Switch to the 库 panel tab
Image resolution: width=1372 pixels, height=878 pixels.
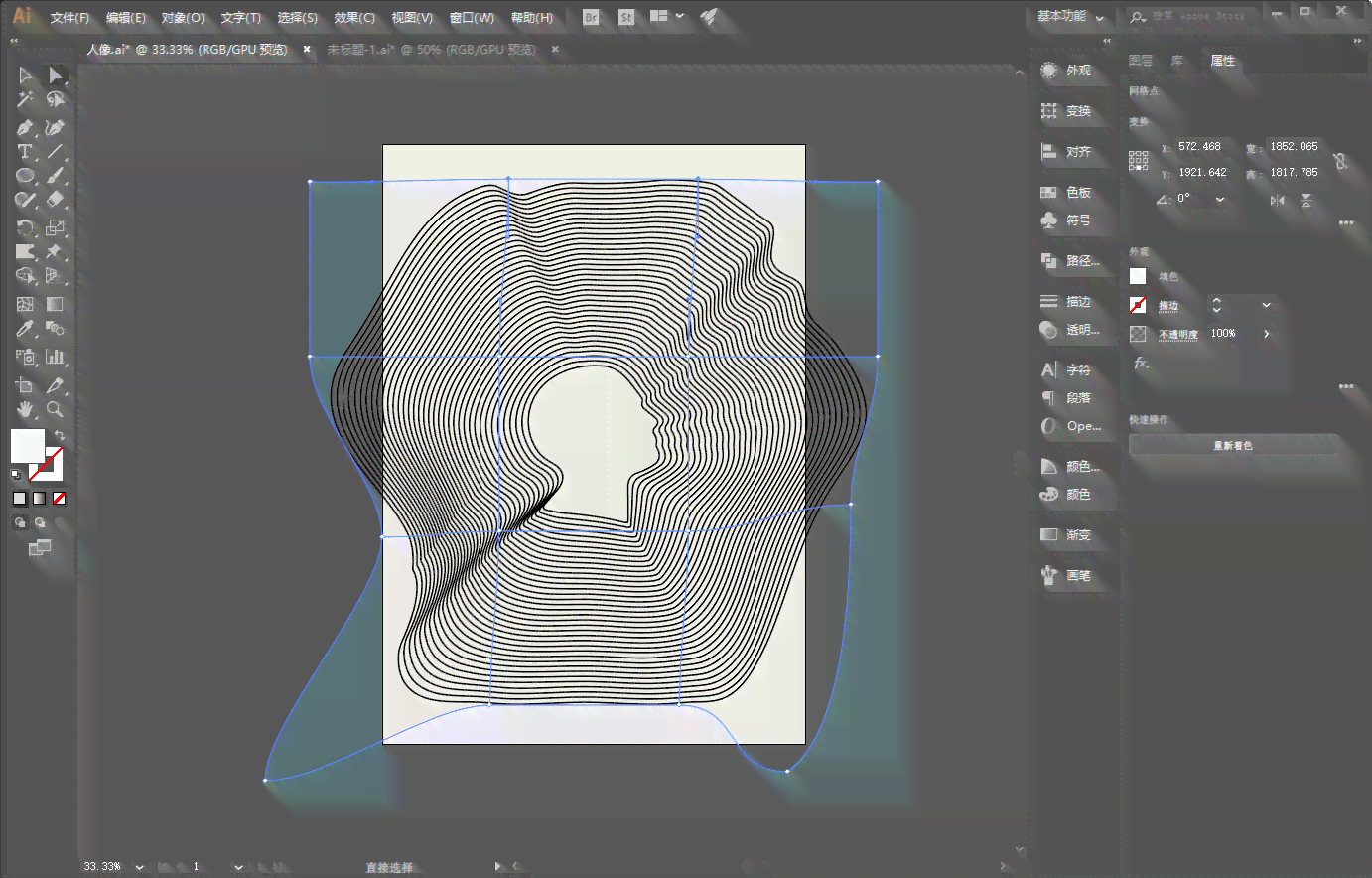1177,61
